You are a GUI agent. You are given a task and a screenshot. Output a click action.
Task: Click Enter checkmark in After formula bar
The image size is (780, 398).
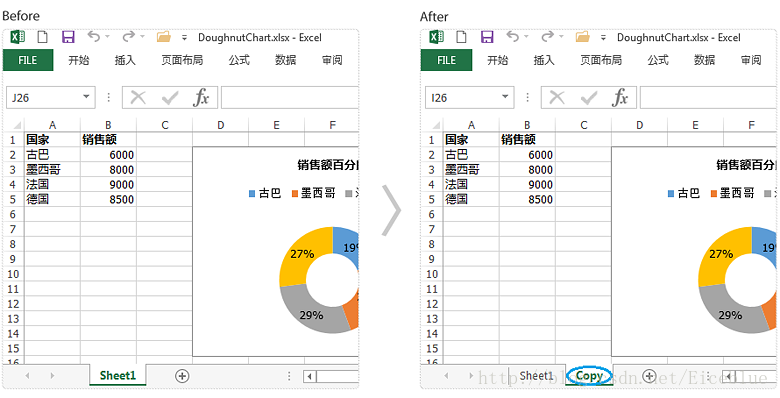pos(589,98)
